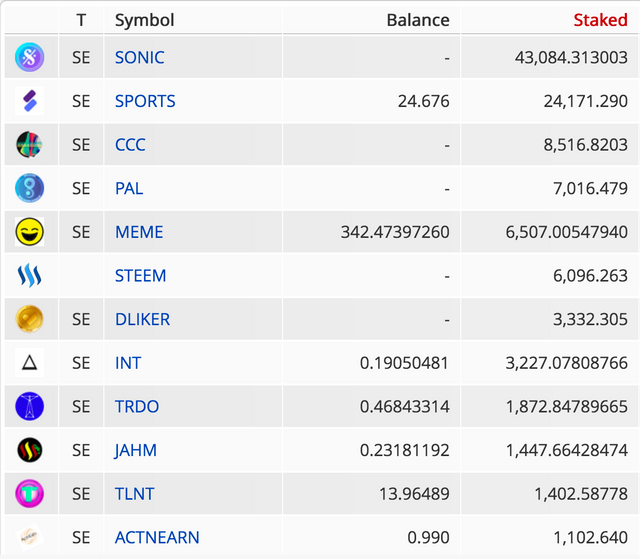The image size is (640, 559).
Task: Click the STEEM logo icon
Action: tap(29, 275)
